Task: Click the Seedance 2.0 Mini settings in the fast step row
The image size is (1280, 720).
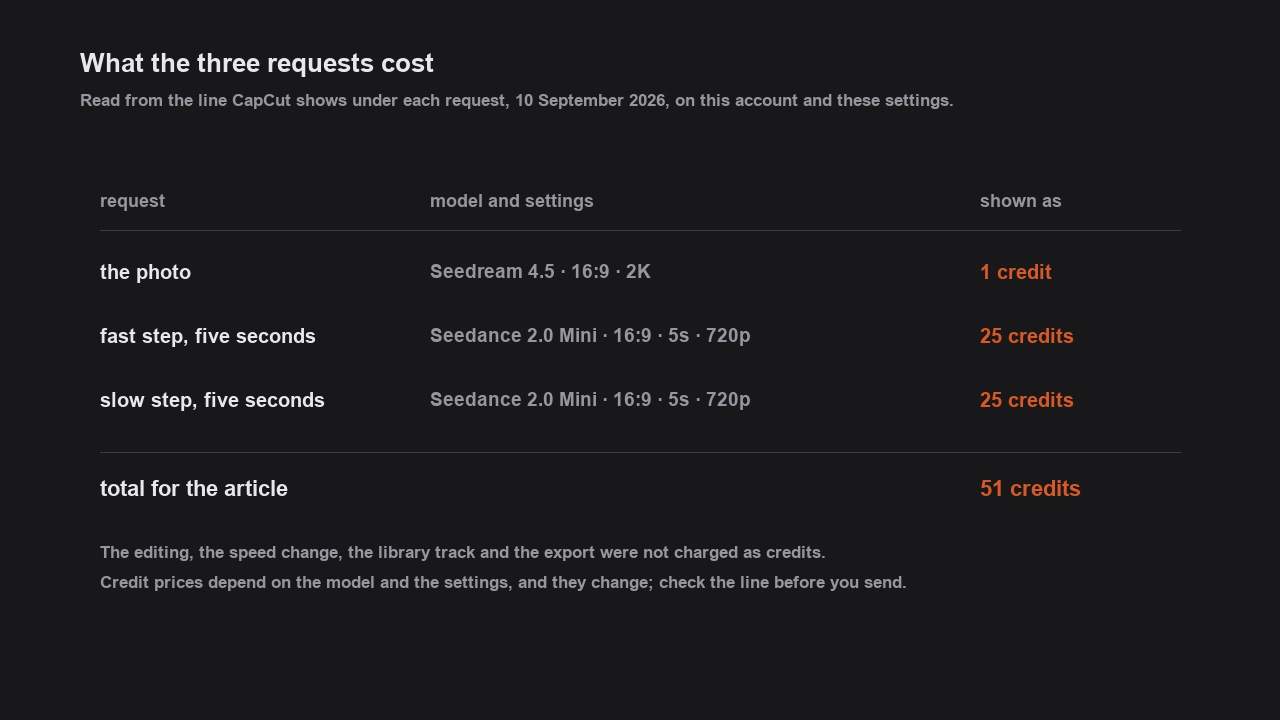Action: [x=590, y=336]
